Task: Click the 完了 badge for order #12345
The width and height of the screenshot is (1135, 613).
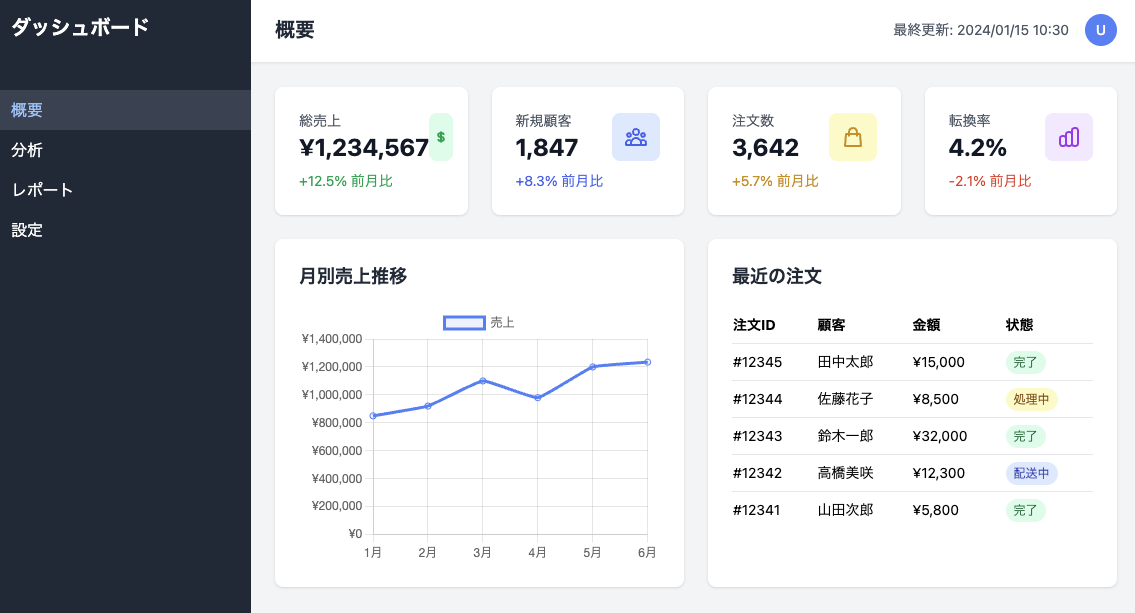Action: [1025, 362]
